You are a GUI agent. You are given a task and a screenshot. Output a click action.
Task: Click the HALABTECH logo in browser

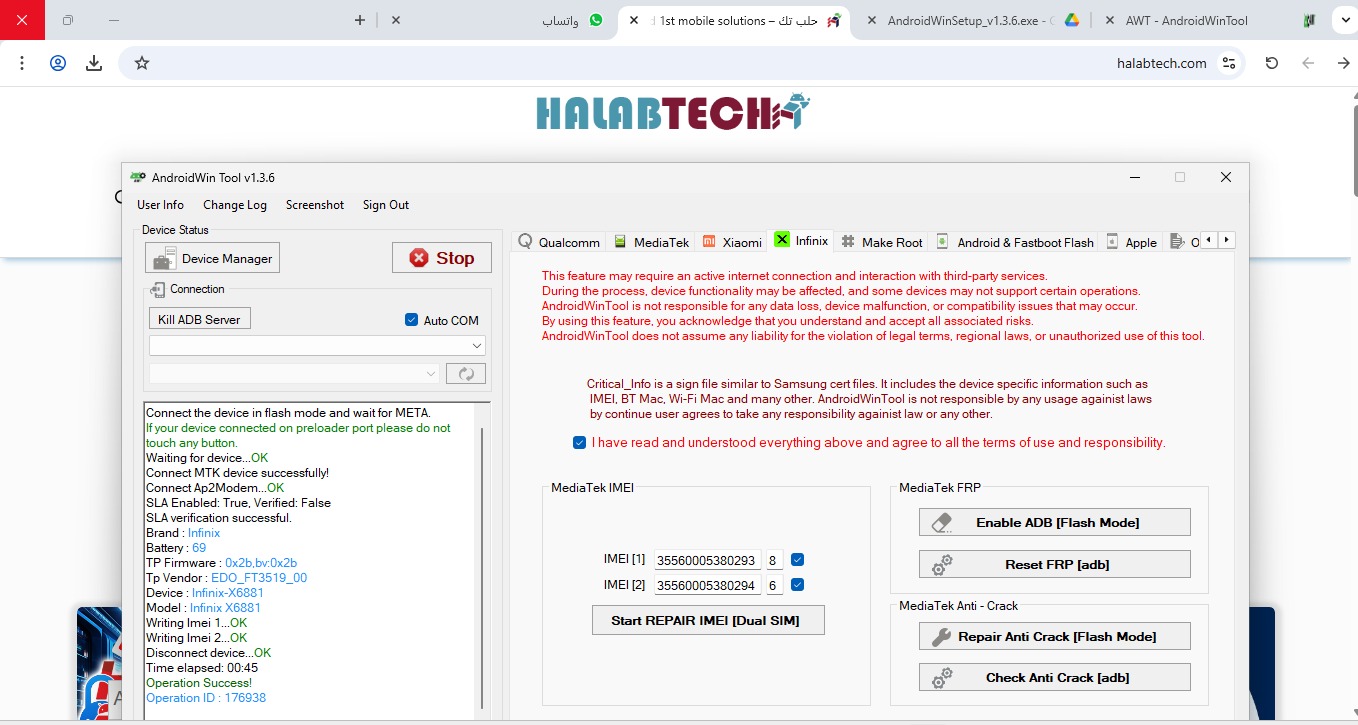[672, 112]
